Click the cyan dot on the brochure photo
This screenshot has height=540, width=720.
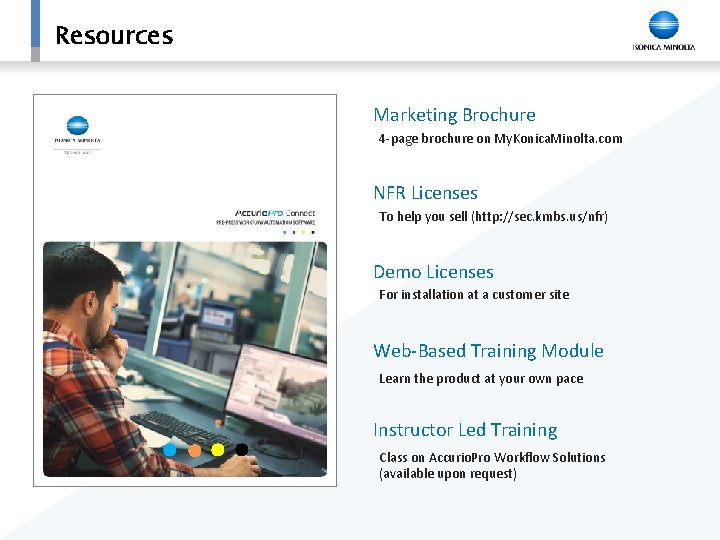pyautogui.click(x=170, y=450)
